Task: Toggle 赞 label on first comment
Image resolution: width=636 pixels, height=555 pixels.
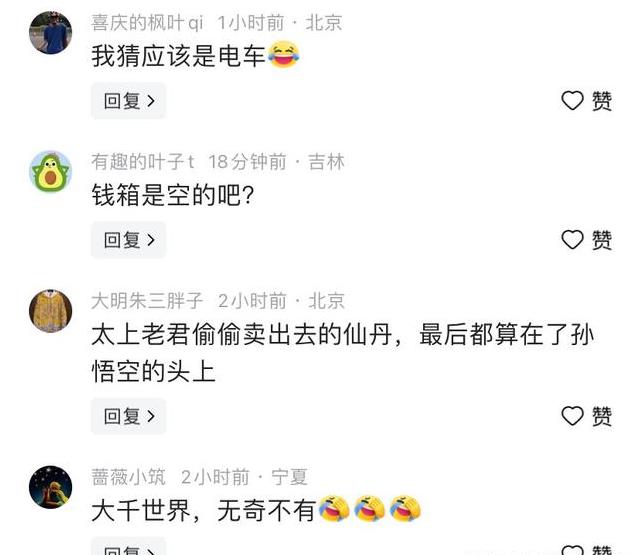Action: click(x=602, y=101)
